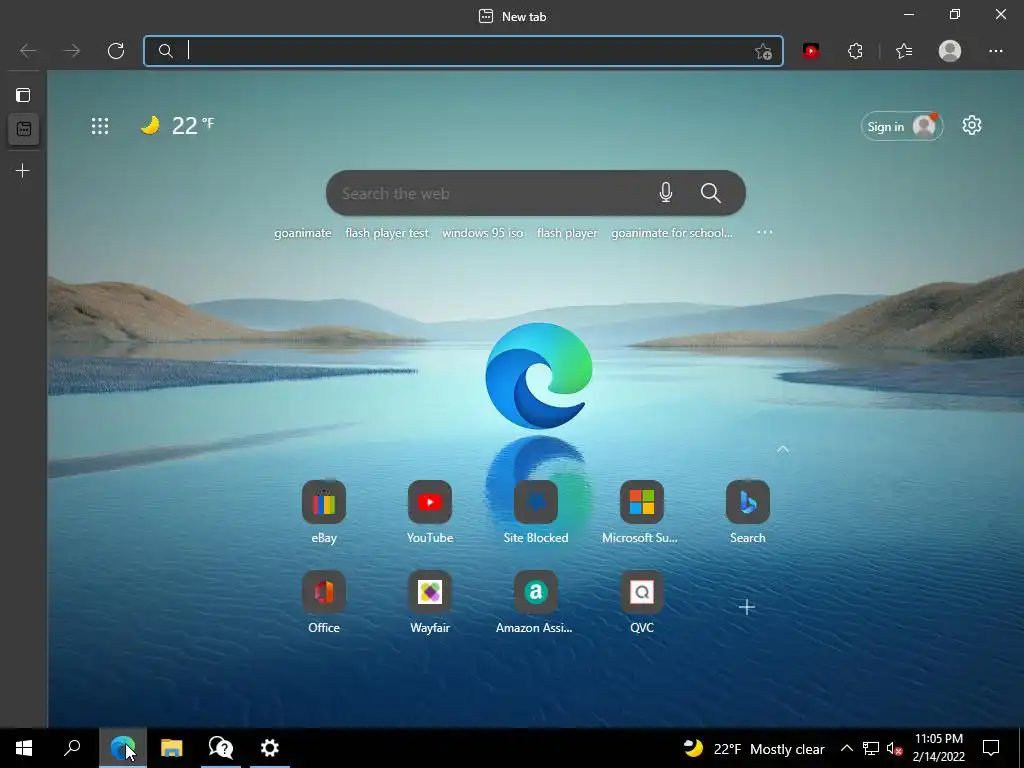Open the browser profile avatar
The width and height of the screenshot is (1024, 768).
950,51
